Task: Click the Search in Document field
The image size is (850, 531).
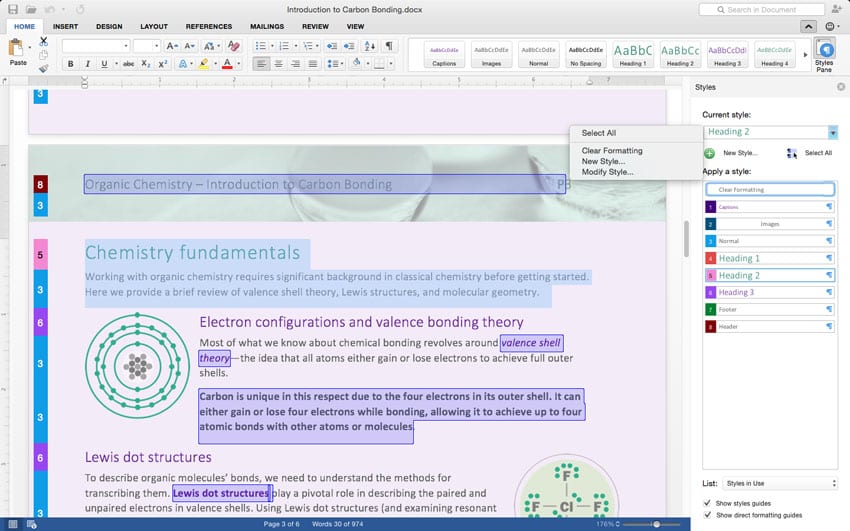Action: [x=760, y=9]
